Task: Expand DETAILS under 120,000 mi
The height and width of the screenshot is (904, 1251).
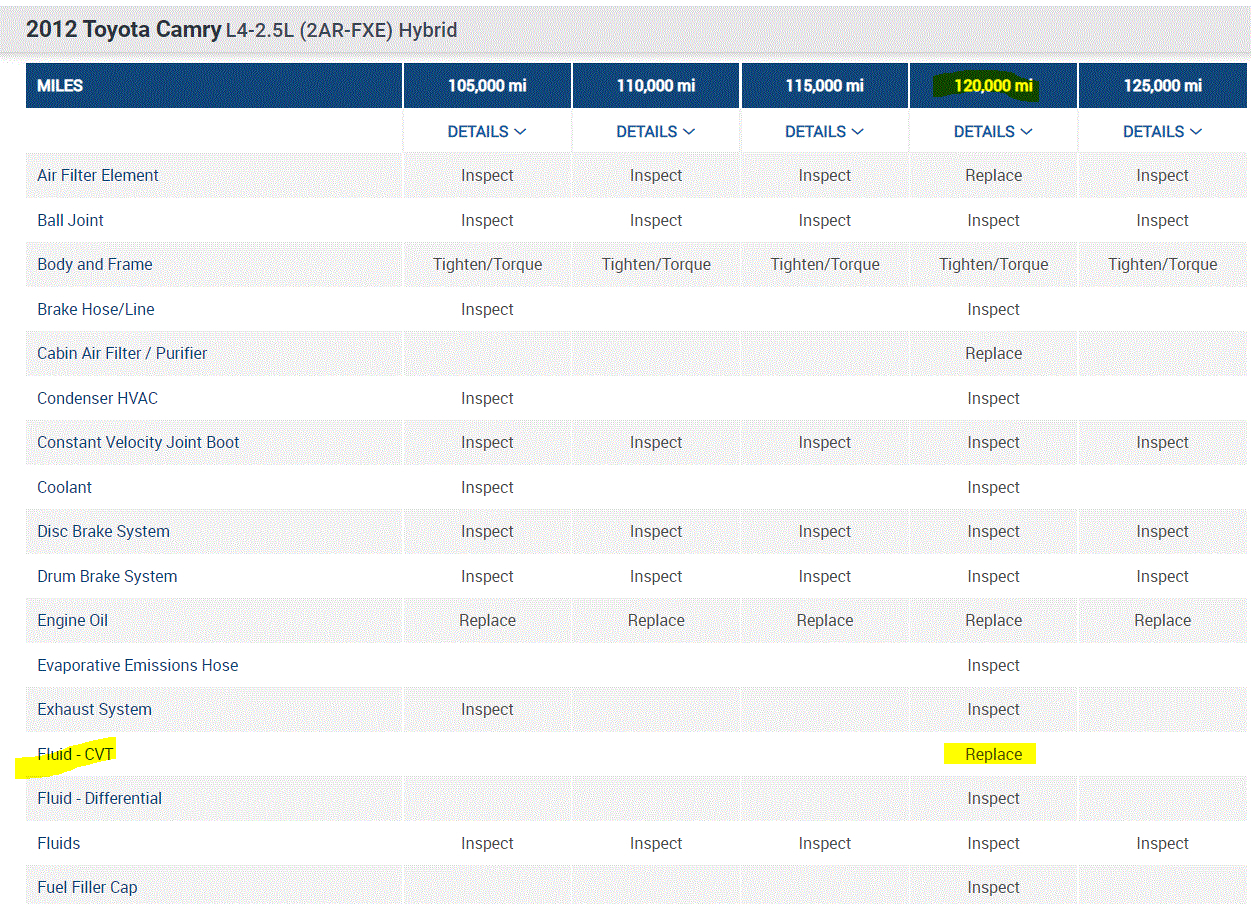Action: pyautogui.click(x=993, y=131)
